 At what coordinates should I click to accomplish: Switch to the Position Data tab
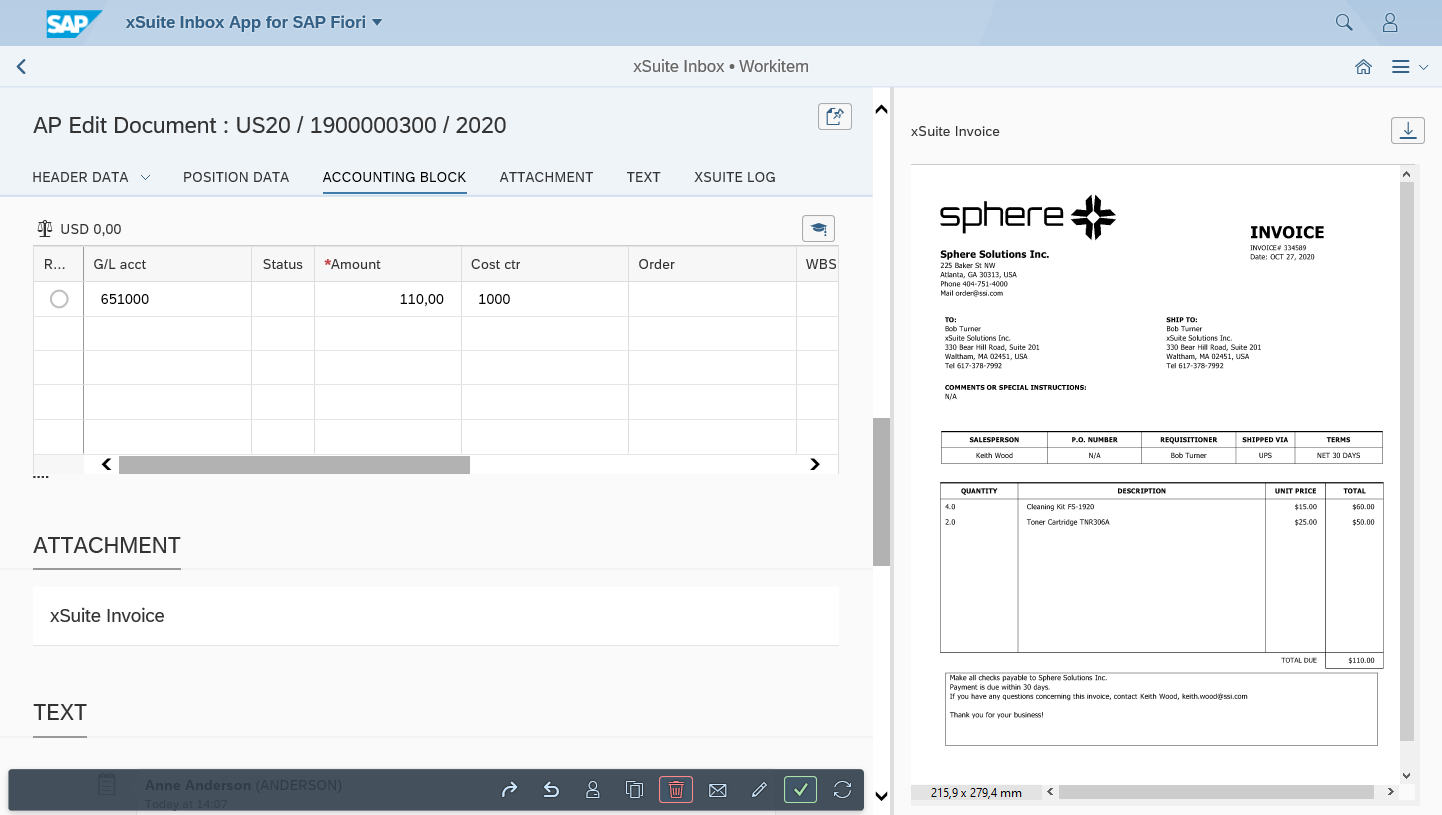click(x=236, y=177)
